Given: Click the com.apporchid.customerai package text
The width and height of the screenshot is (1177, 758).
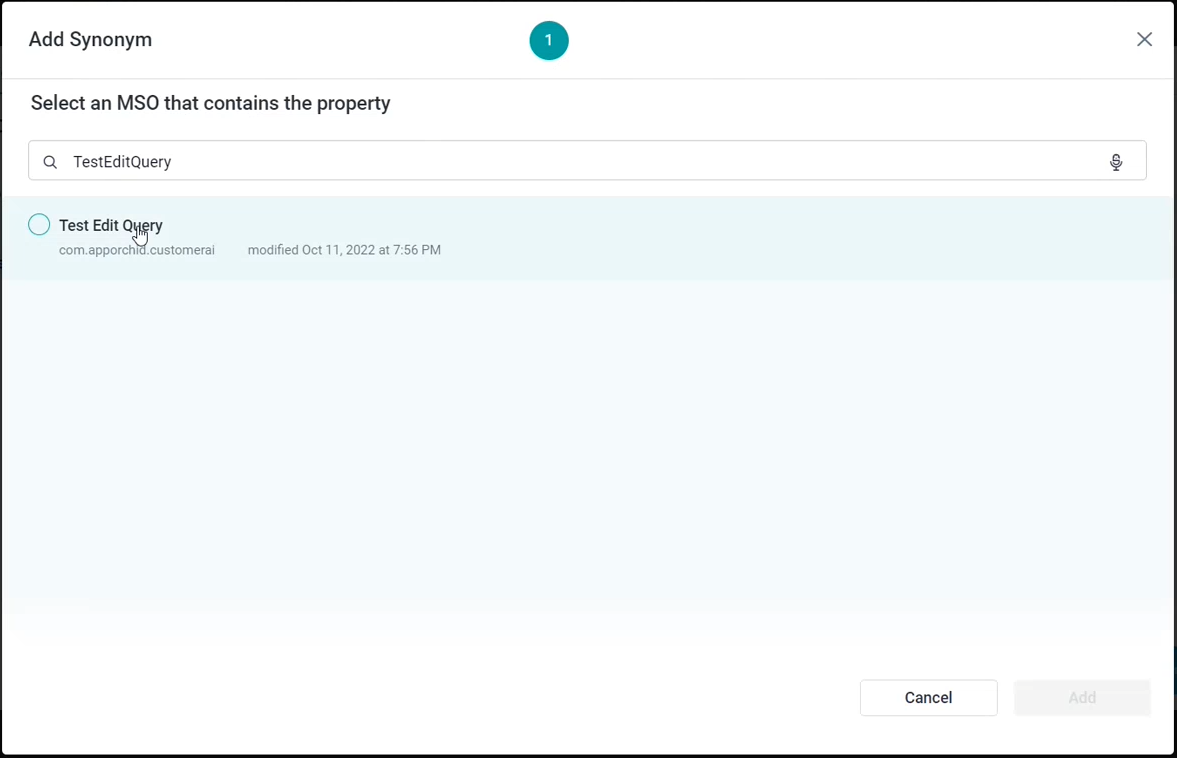Looking at the screenshot, I should pyautogui.click(x=137, y=250).
